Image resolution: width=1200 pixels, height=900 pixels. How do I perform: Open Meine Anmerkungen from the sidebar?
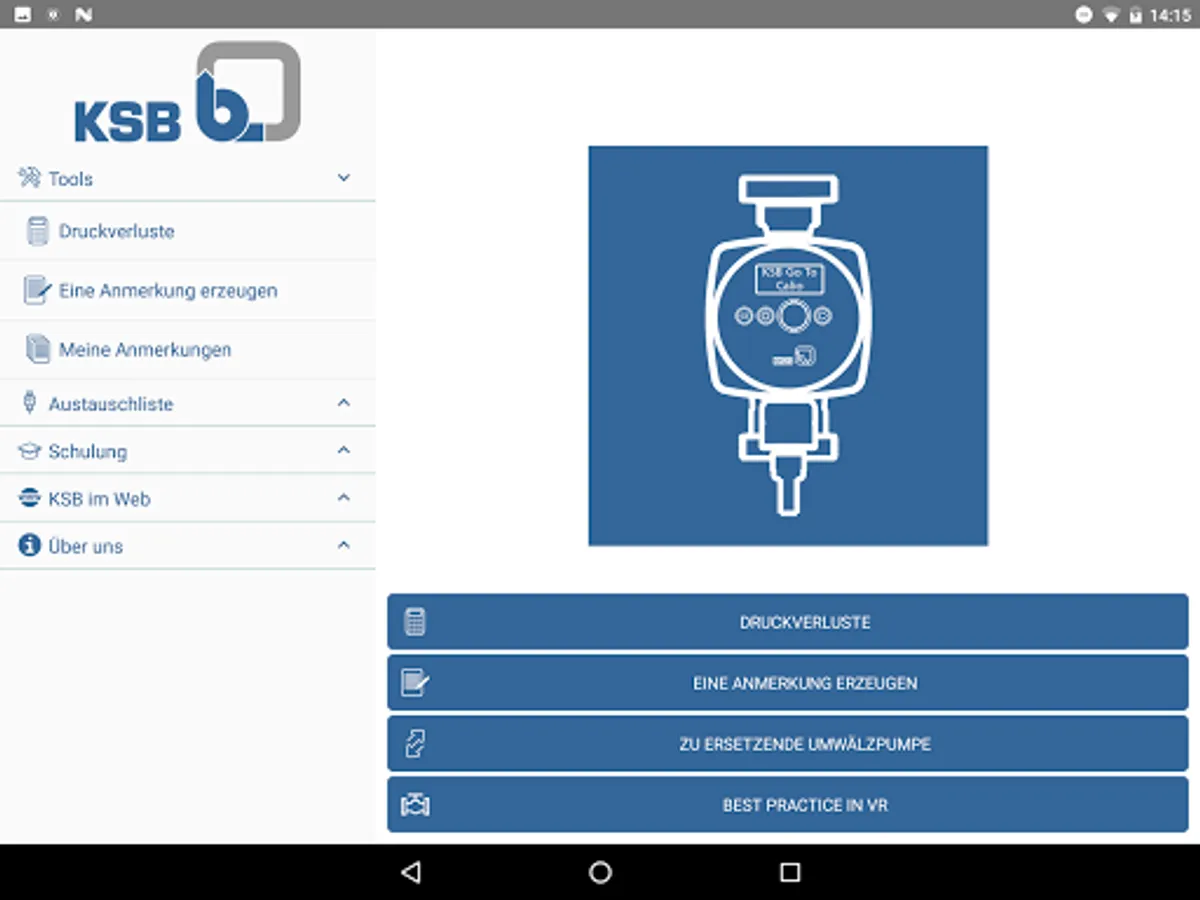(x=188, y=349)
